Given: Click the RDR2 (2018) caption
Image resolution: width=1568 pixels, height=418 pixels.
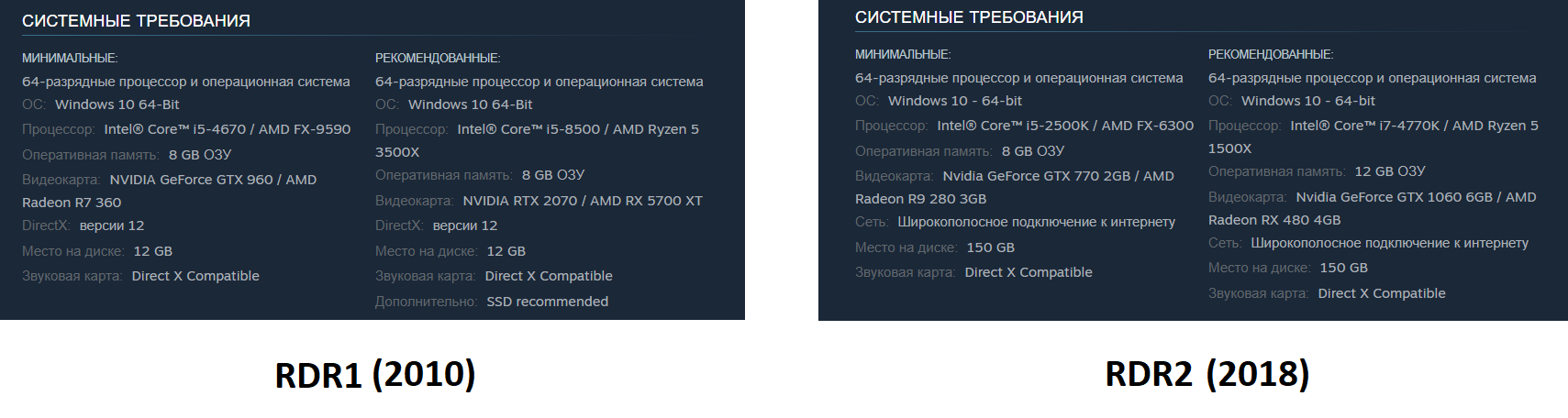Looking at the screenshot, I should 1207,374.
